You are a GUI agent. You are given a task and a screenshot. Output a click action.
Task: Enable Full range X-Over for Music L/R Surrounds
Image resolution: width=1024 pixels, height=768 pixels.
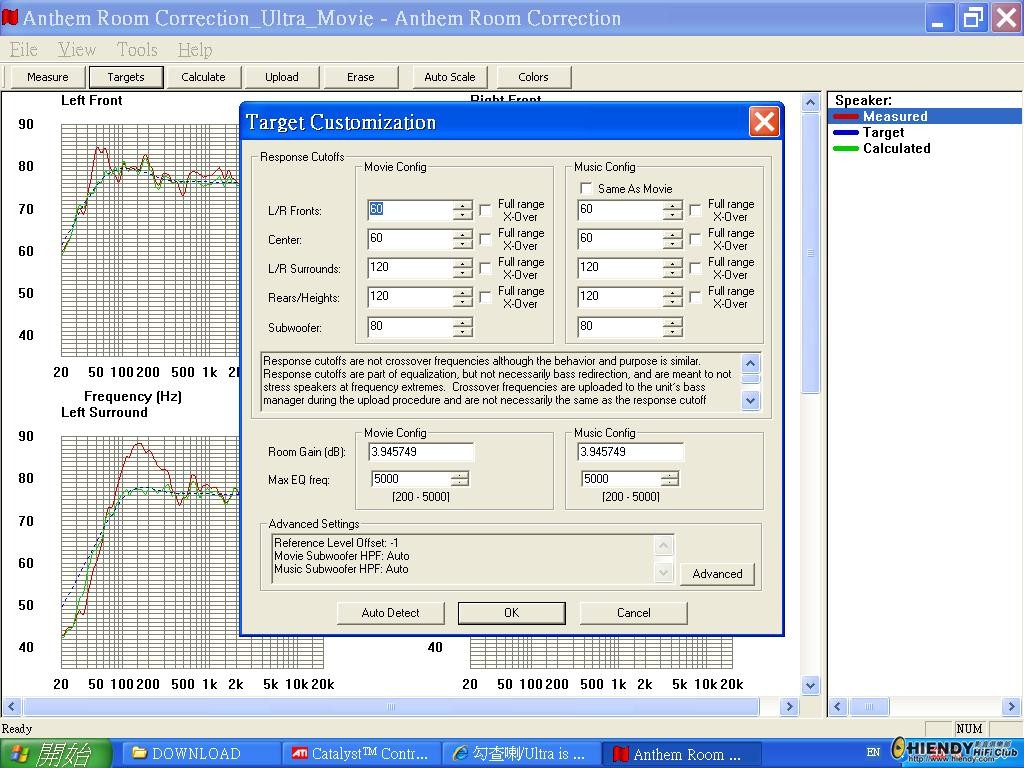[696, 268]
